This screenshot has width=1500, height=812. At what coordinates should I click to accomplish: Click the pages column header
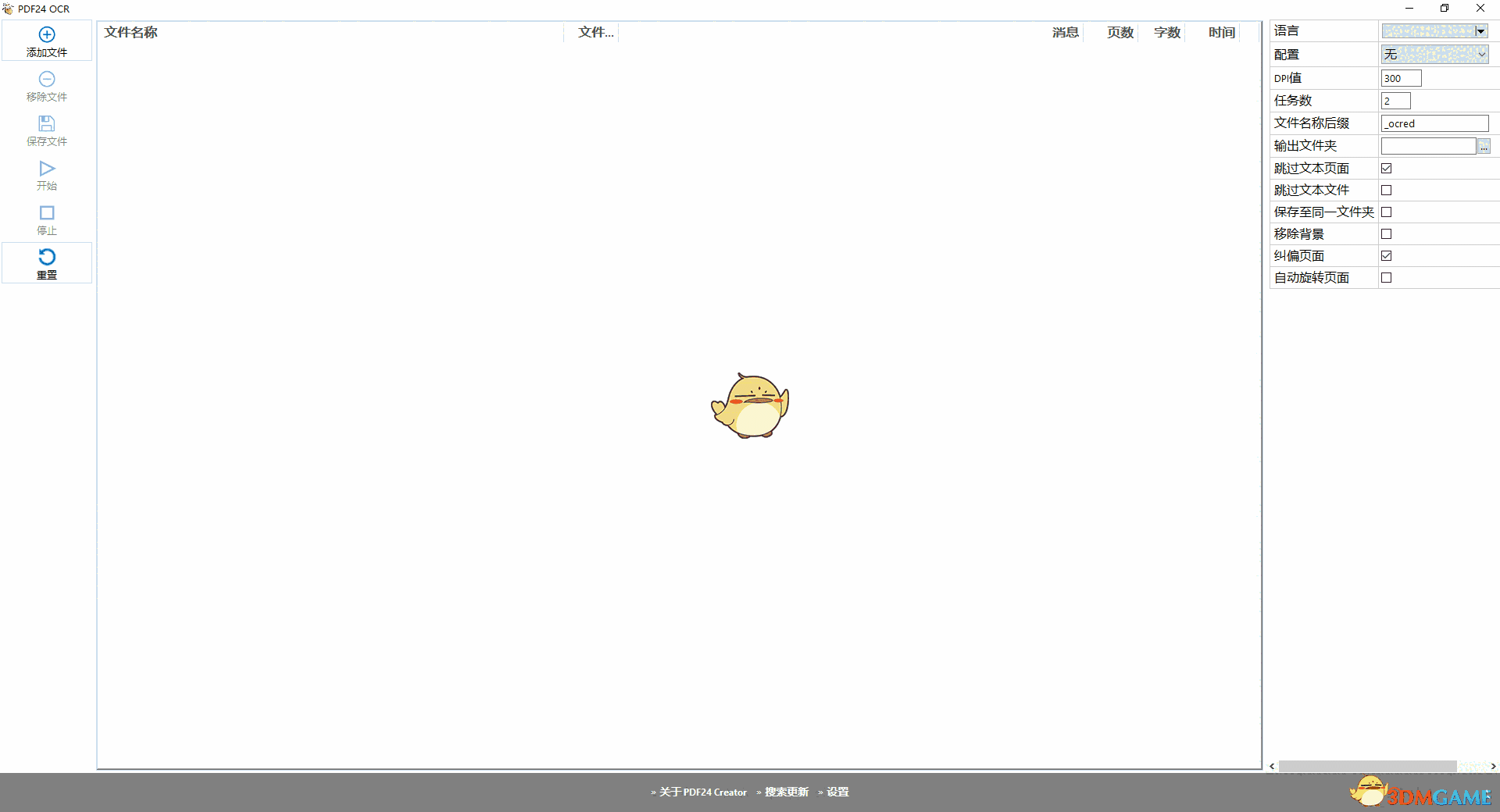click(x=1119, y=32)
